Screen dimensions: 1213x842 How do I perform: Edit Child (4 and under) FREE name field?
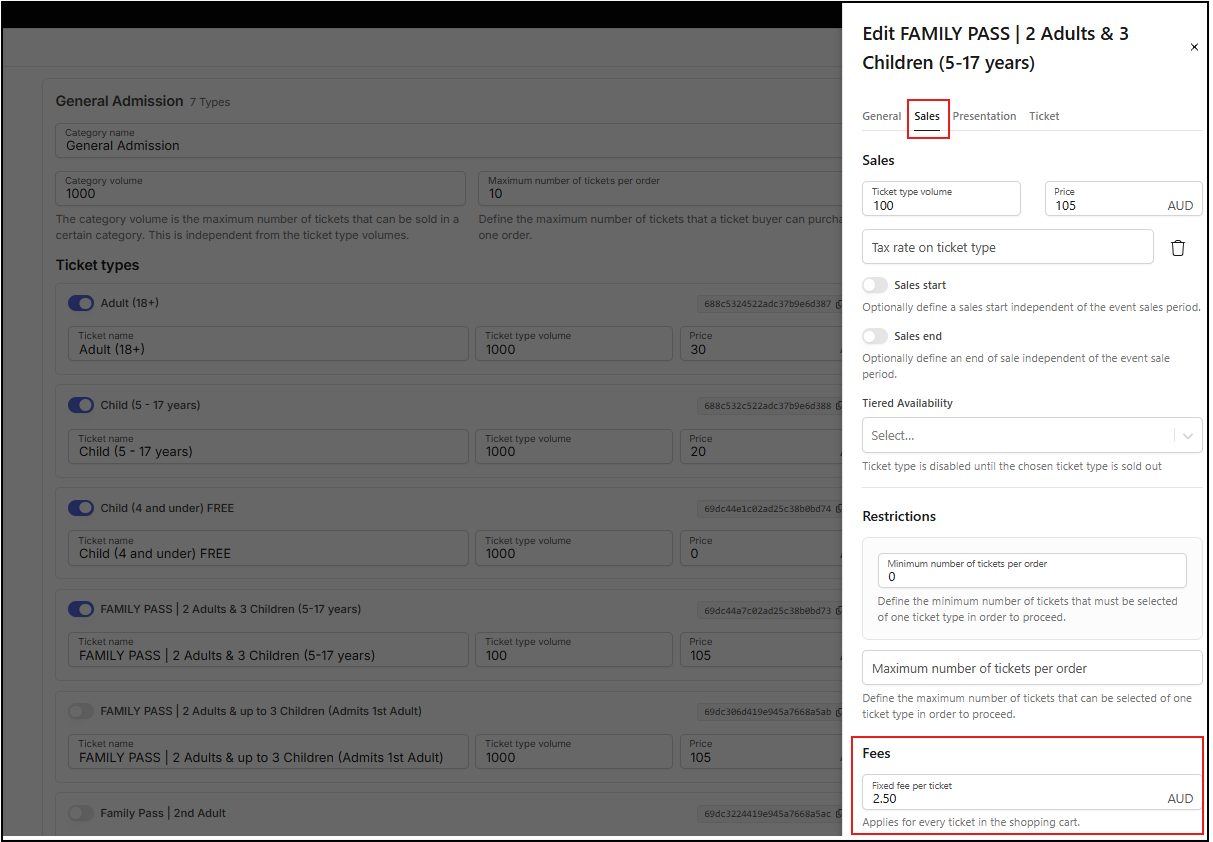click(269, 548)
